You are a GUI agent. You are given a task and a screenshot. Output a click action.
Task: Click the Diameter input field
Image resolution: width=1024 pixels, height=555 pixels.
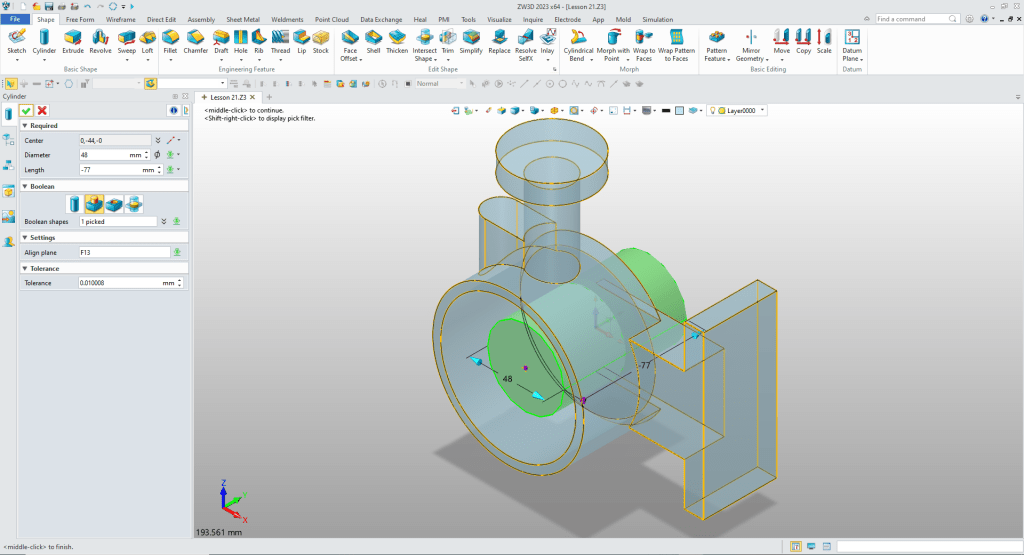tap(103, 155)
